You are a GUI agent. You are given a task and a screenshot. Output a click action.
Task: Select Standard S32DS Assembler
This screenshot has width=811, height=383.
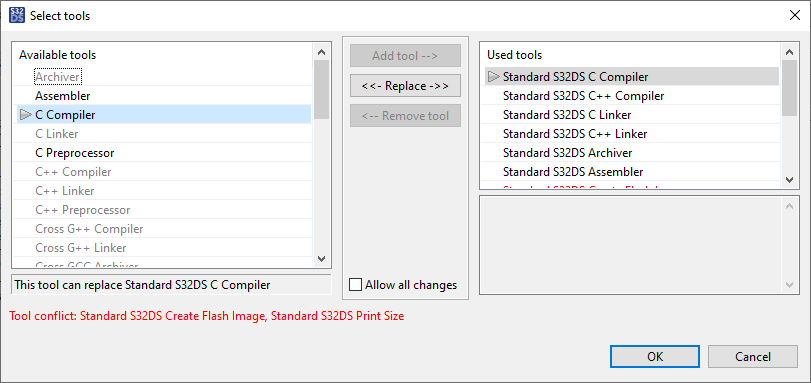click(573, 172)
